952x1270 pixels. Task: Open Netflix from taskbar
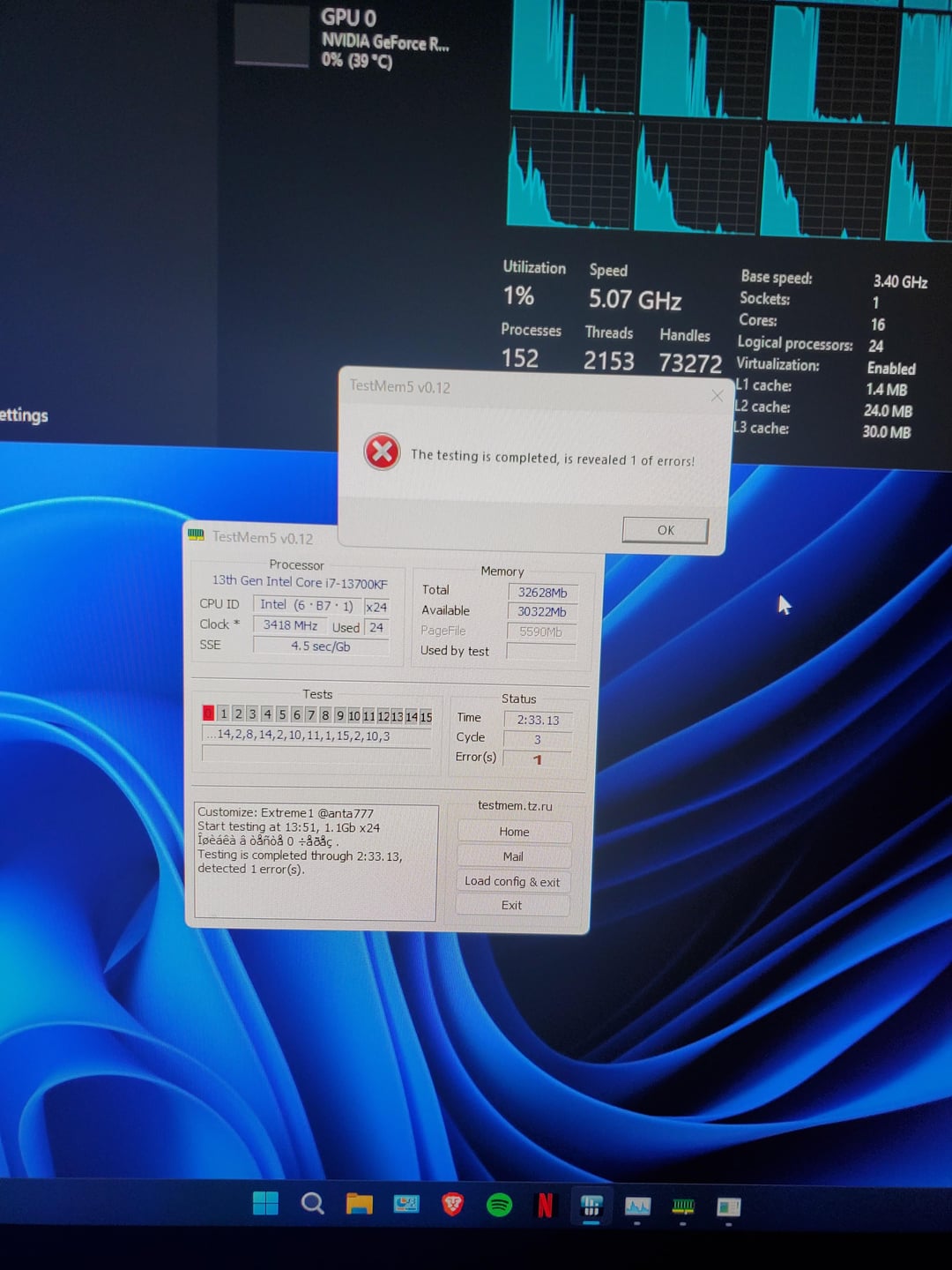[x=545, y=1205]
